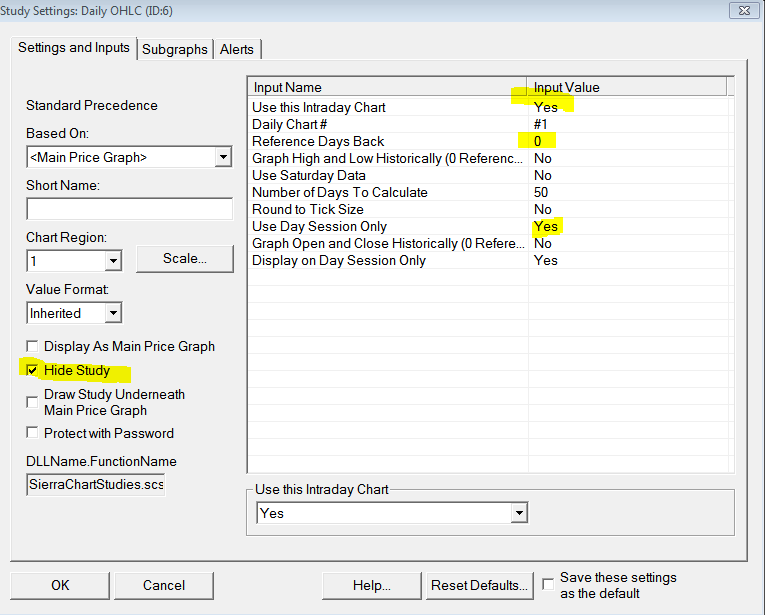Select the Use Day Session Only row
765x615 pixels.
pyautogui.click(x=490, y=227)
